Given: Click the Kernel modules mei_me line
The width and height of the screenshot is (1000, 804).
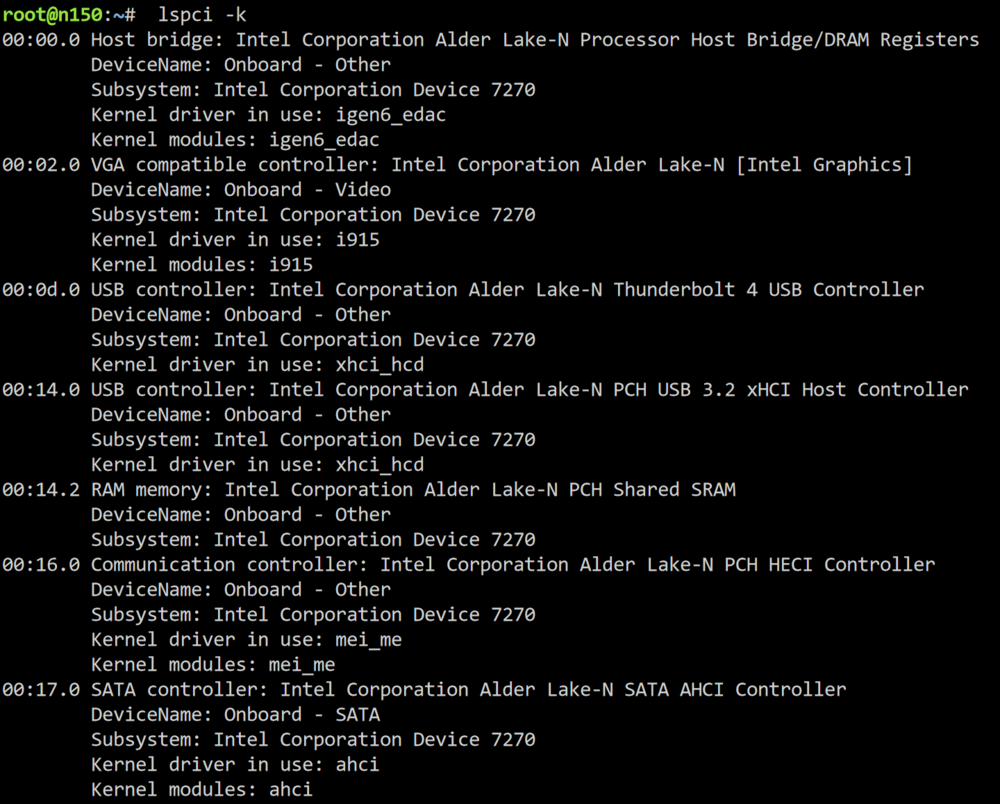Looking at the screenshot, I should click(x=213, y=664).
